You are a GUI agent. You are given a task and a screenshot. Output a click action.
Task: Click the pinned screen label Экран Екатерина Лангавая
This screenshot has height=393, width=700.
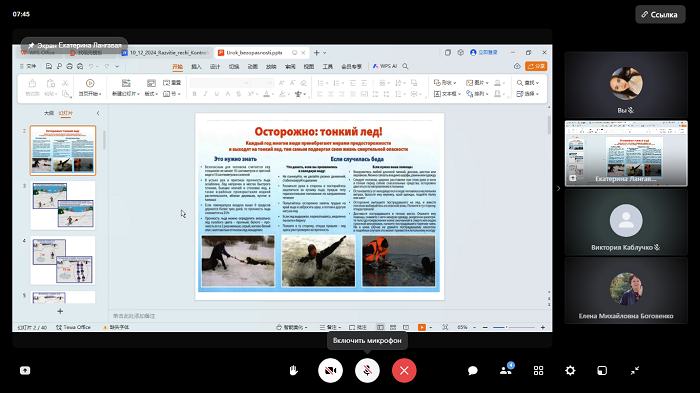[x=75, y=45]
